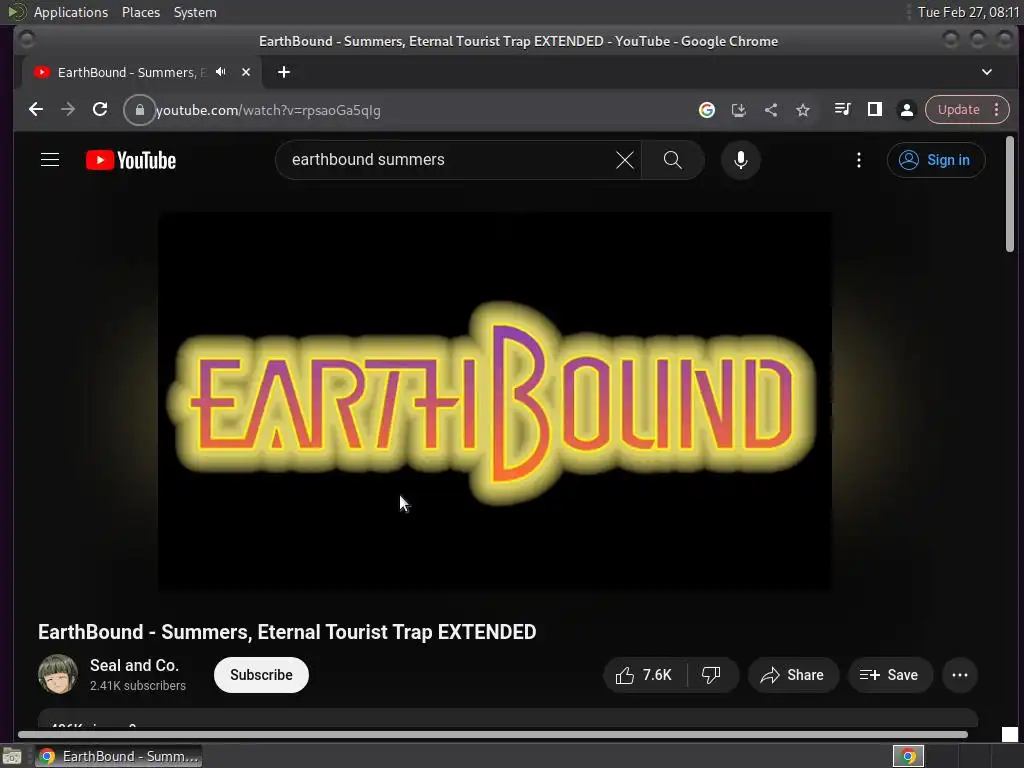
Task: Open the Applications menu
Action: tap(71, 12)
